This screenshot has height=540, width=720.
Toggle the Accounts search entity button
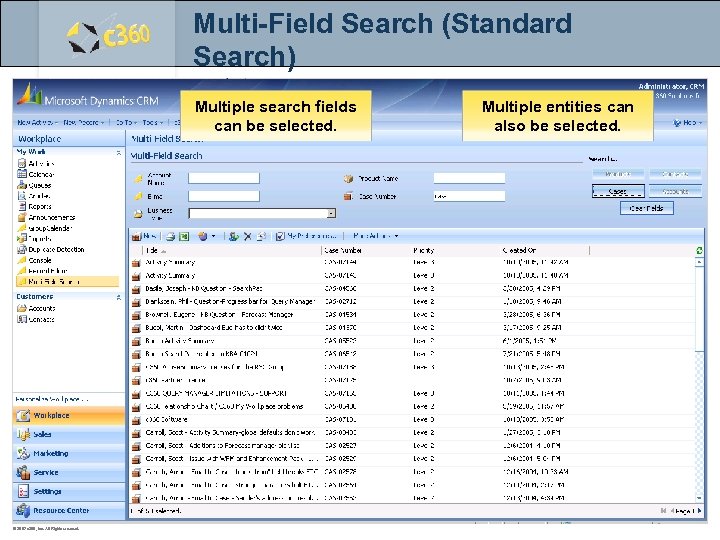[675, 191]
